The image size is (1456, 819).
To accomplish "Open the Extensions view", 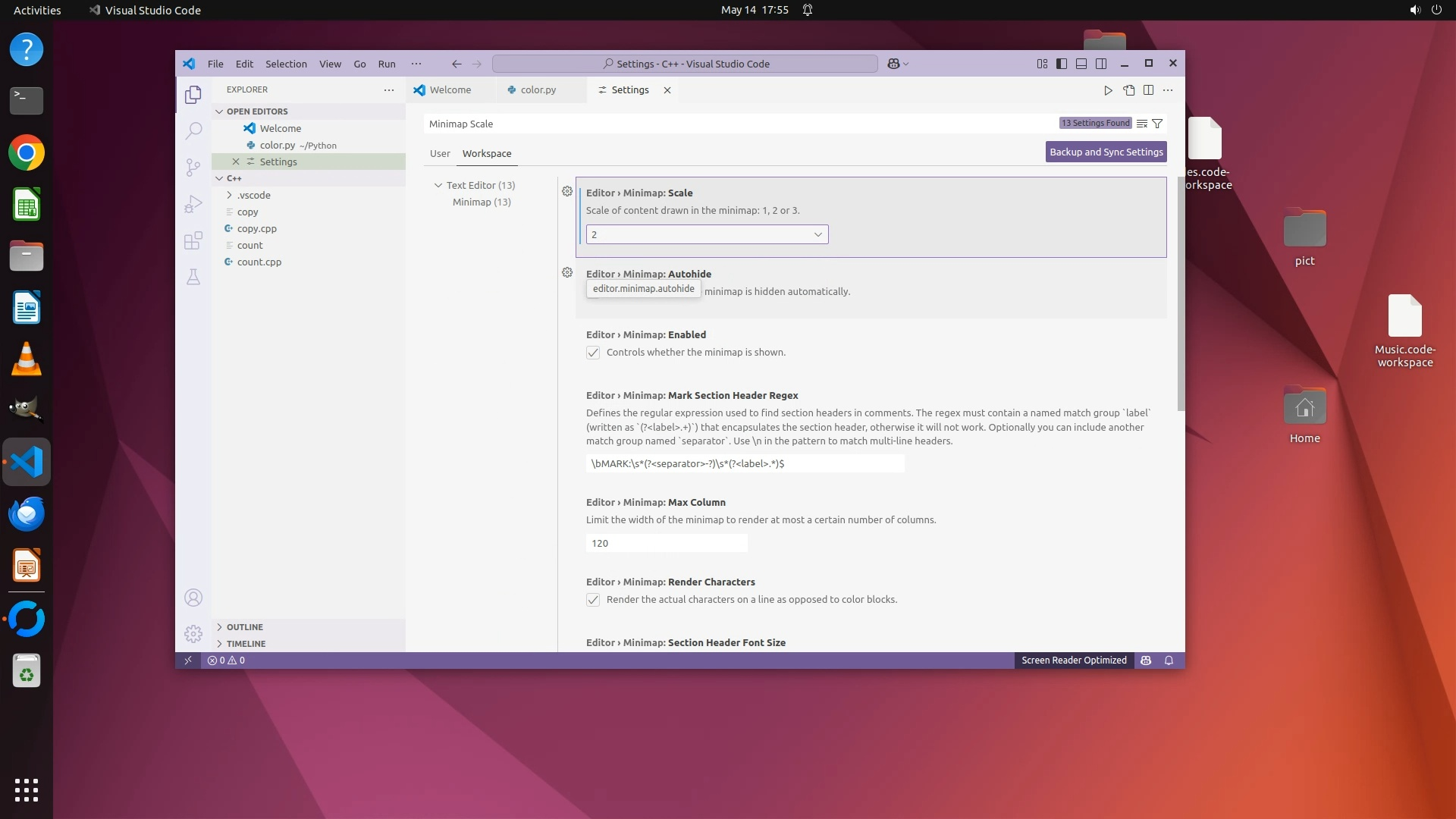I will click(x=193, y=240).
